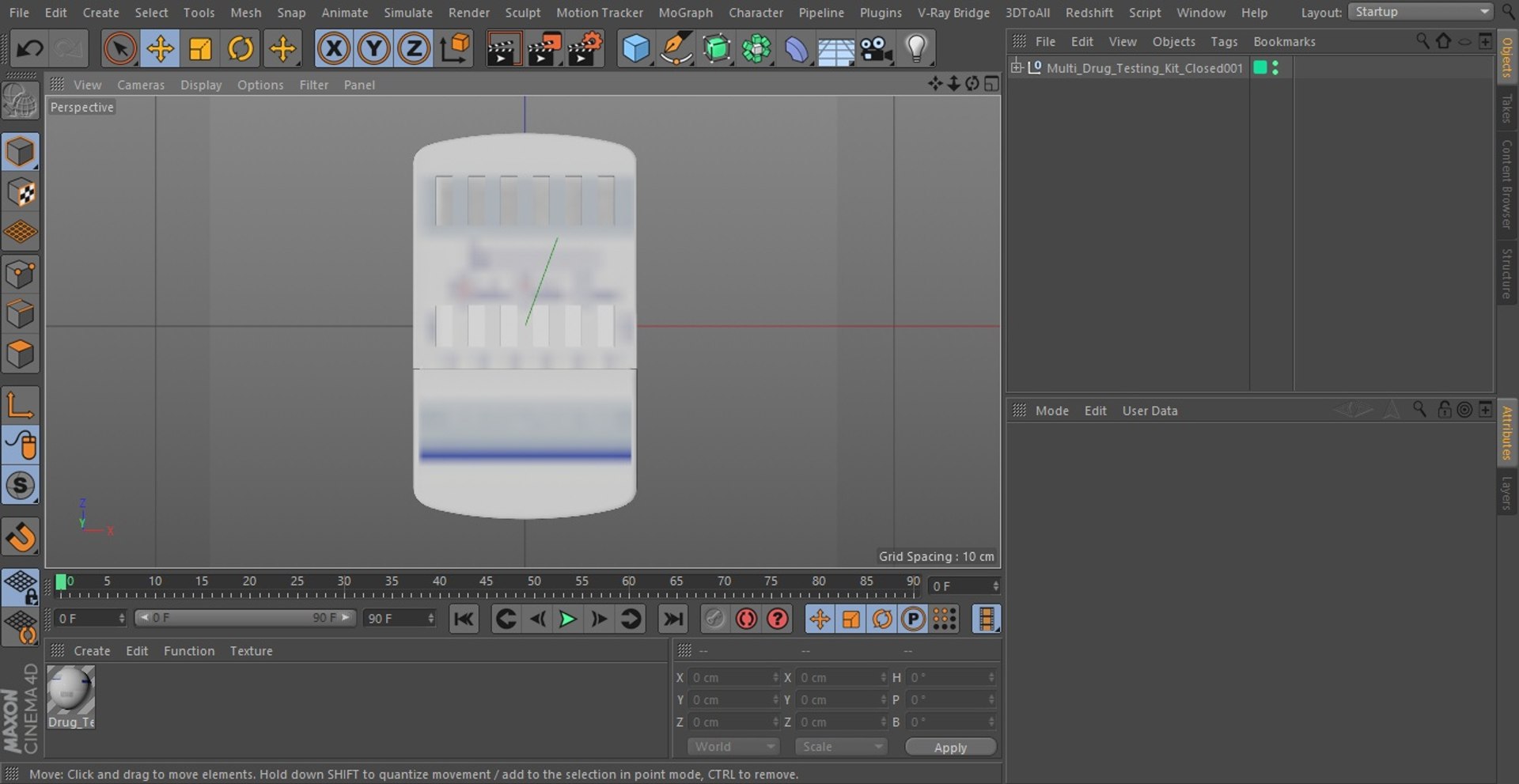Click the timeline current frame marker

(61, 583)
